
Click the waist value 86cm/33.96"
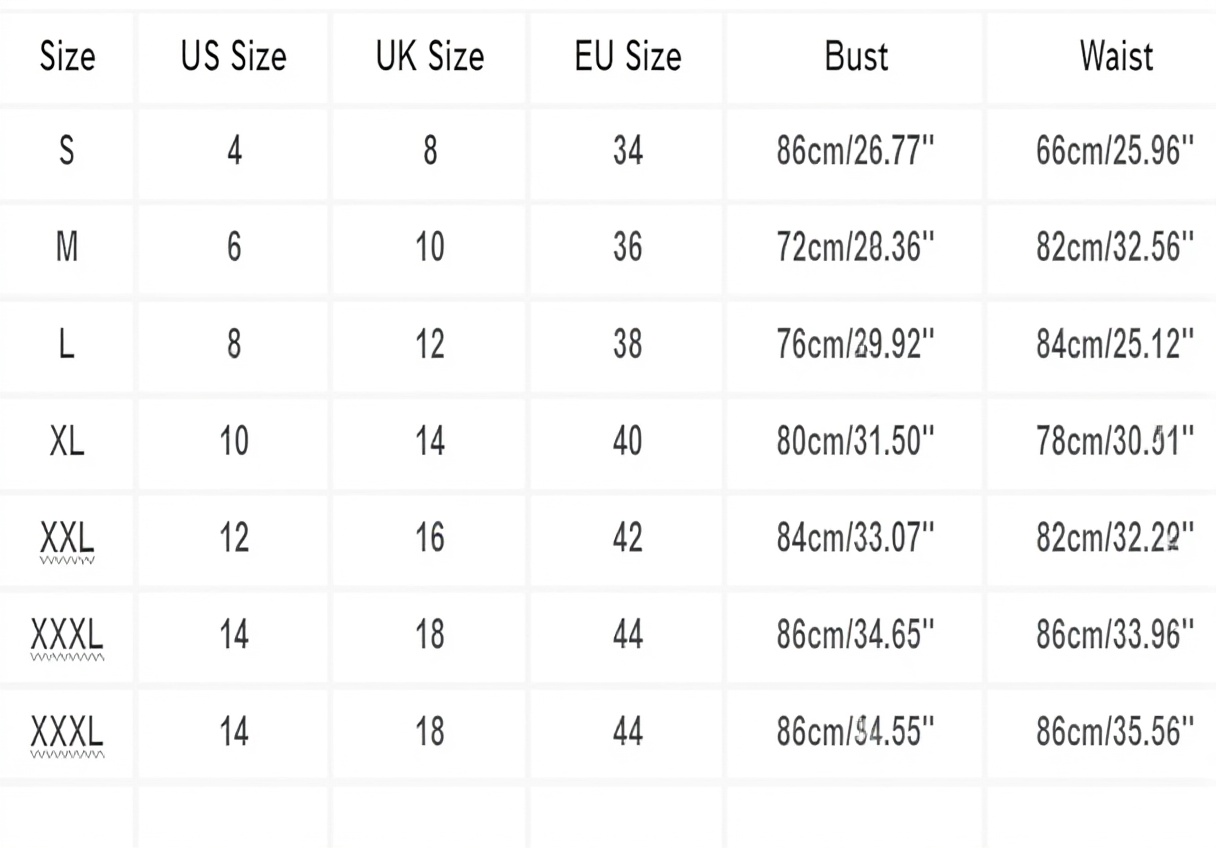1115,634
